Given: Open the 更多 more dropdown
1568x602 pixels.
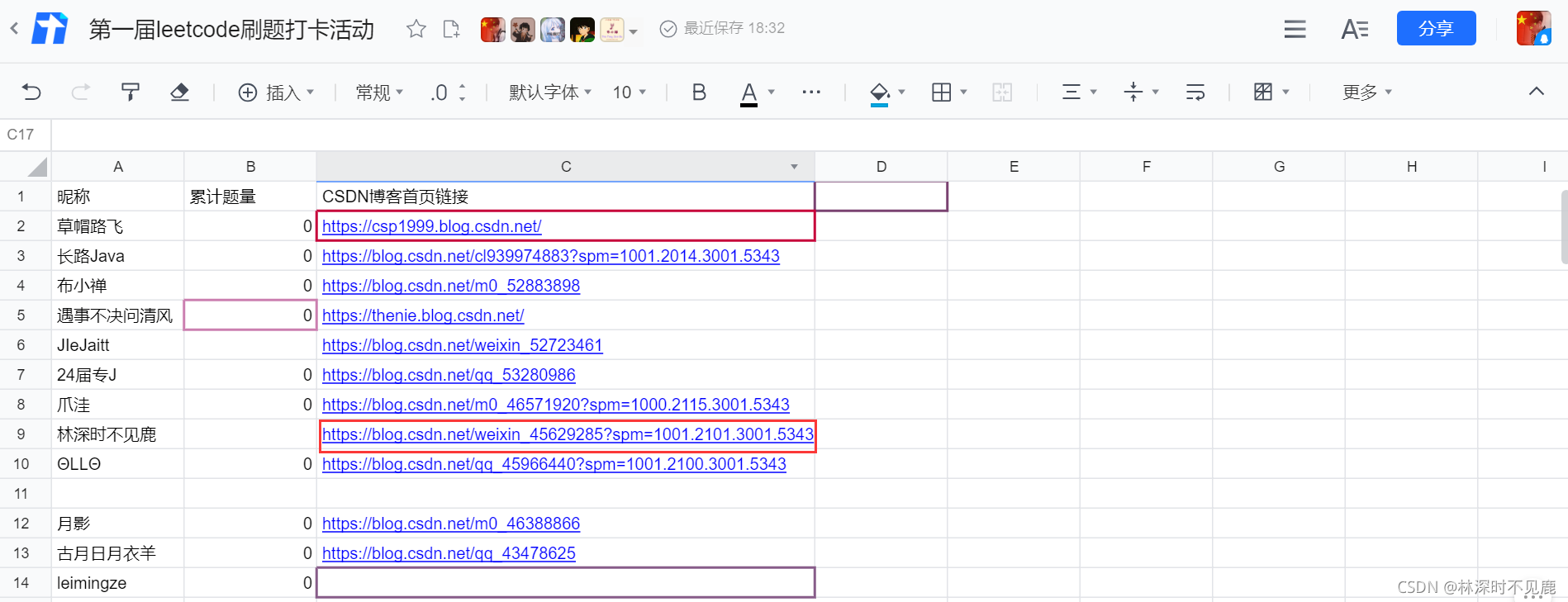Looking at the screenshot, I should click(x=1367, y=92).
